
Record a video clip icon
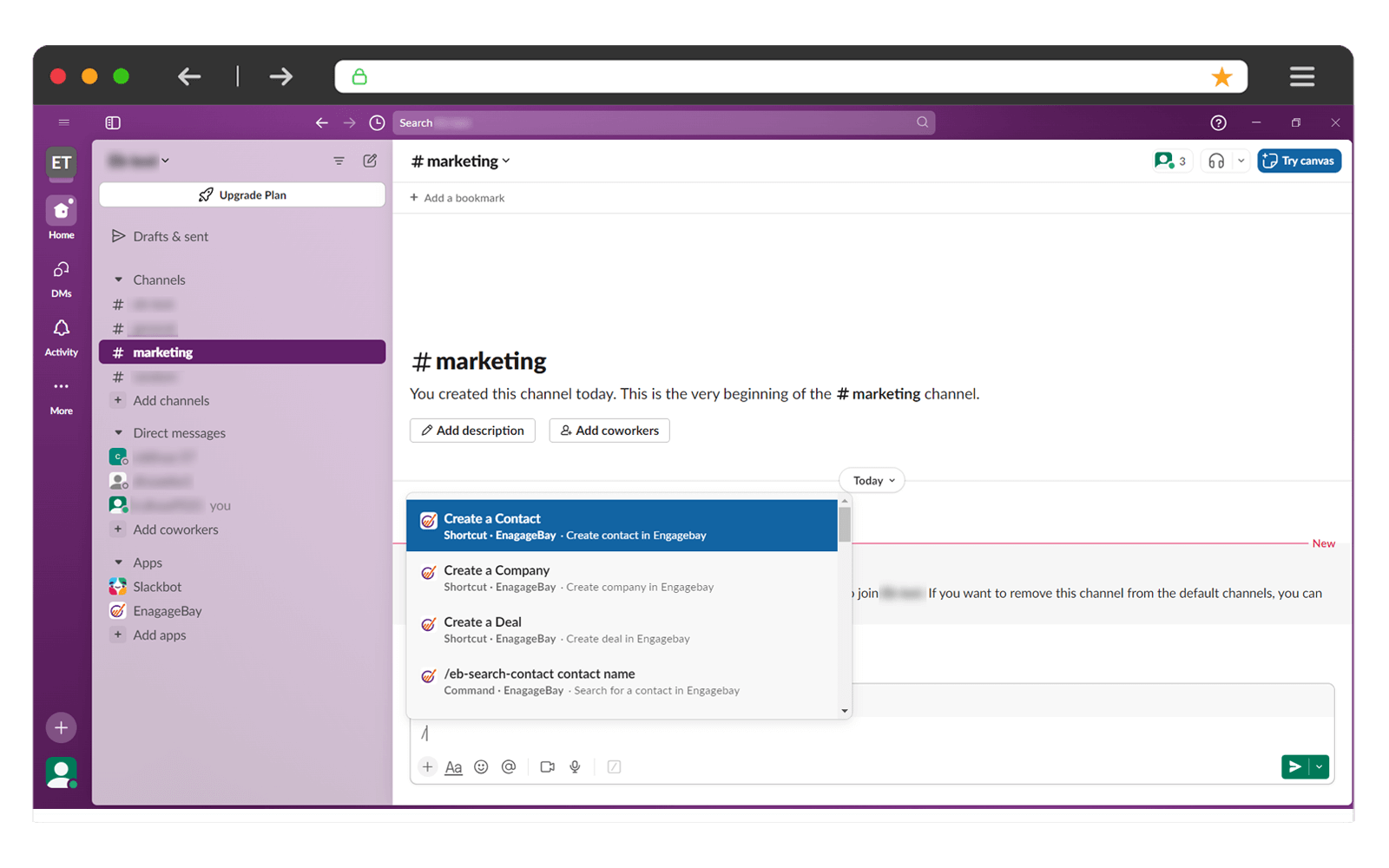[x=547, y=766]
